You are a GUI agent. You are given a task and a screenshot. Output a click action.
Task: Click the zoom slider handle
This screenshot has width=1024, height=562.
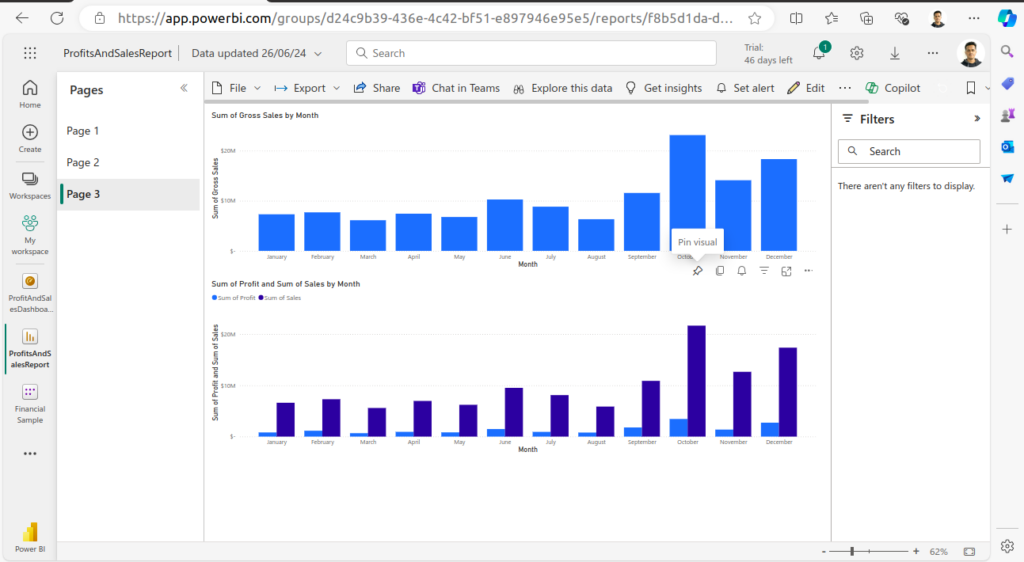[852, 551]
